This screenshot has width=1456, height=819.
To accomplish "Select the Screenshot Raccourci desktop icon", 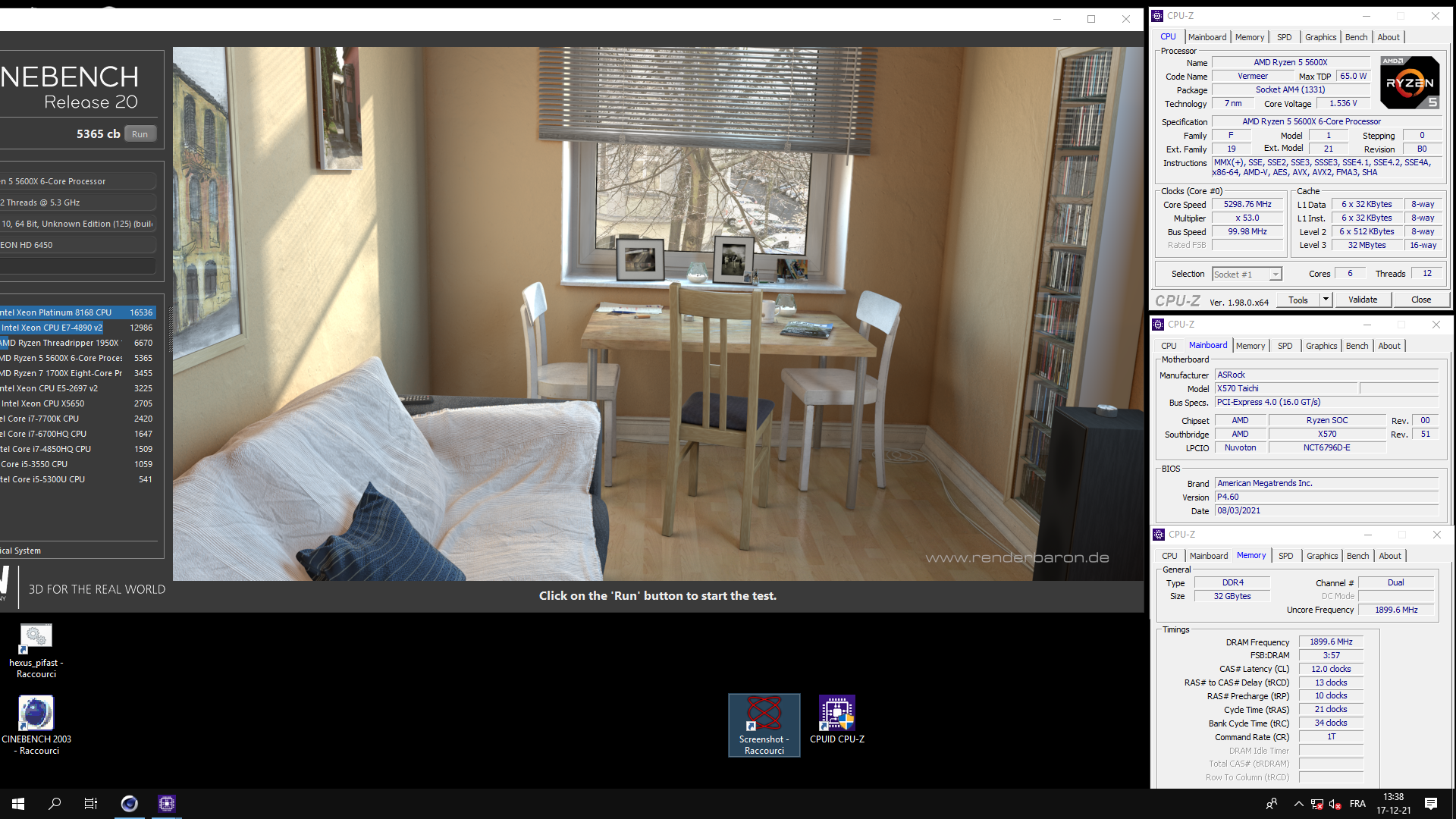I will pos(764,725).
